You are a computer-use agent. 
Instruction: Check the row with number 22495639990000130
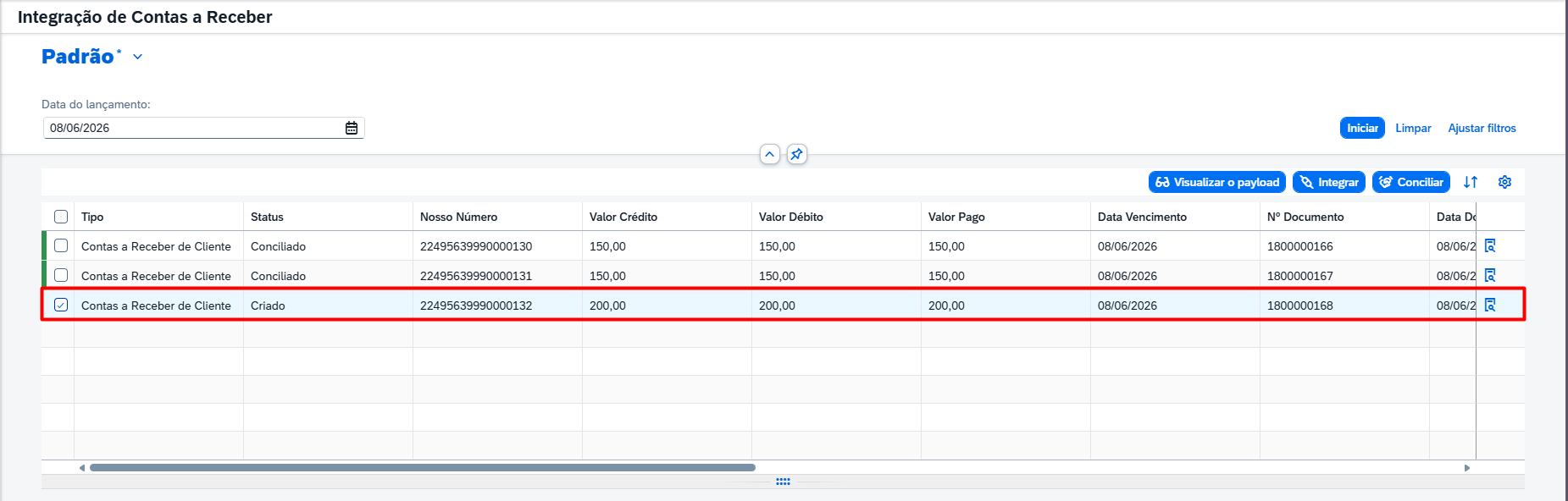coord(61,245)
